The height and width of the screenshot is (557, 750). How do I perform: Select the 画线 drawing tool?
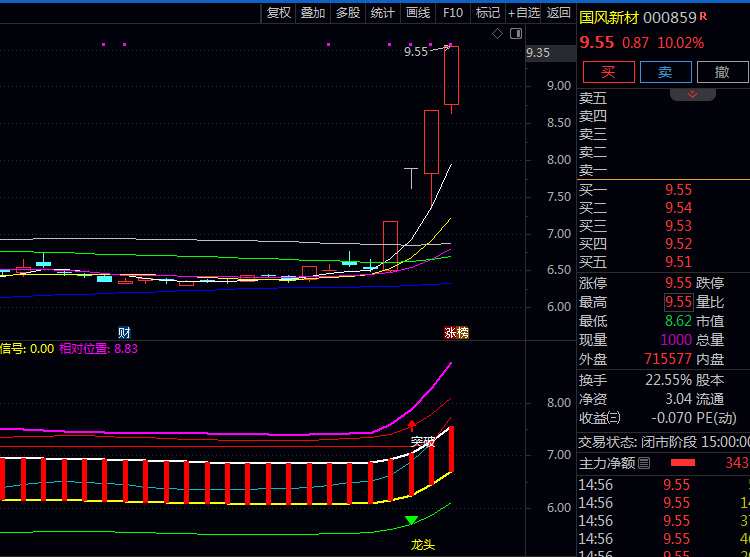click(417, 12)
